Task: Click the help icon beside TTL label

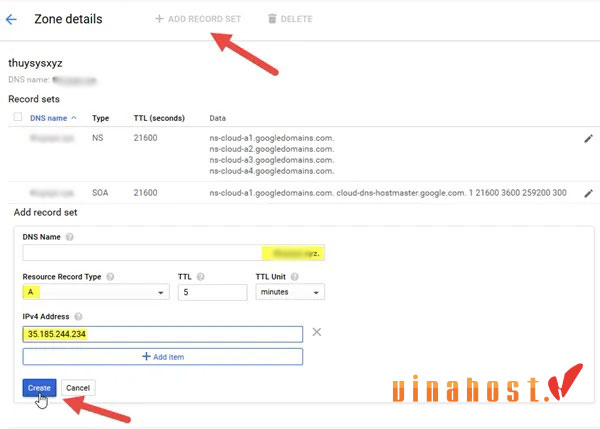Action: tap(201, 276)
